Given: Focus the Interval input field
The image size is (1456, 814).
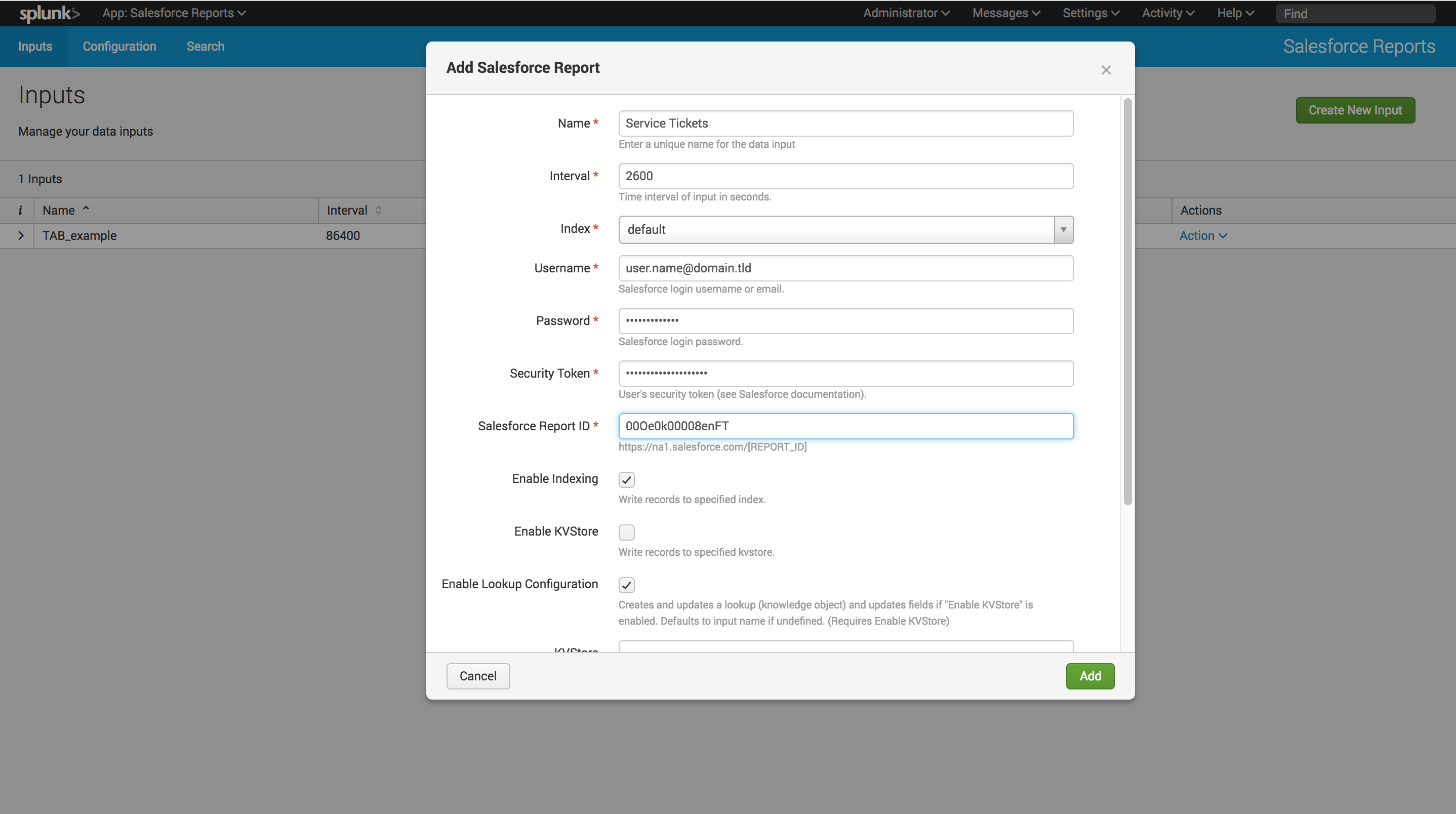Looking at the screenshot, I should tap(845, 176).
